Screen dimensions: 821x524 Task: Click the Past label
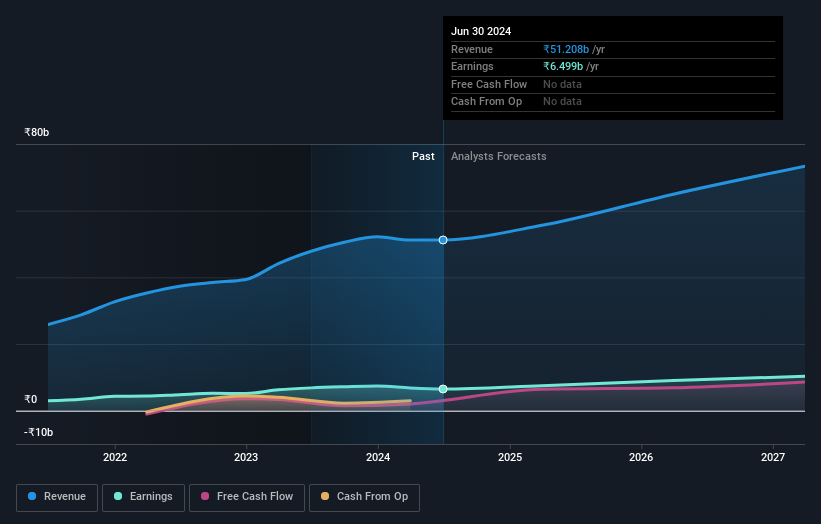pos(423,156)
